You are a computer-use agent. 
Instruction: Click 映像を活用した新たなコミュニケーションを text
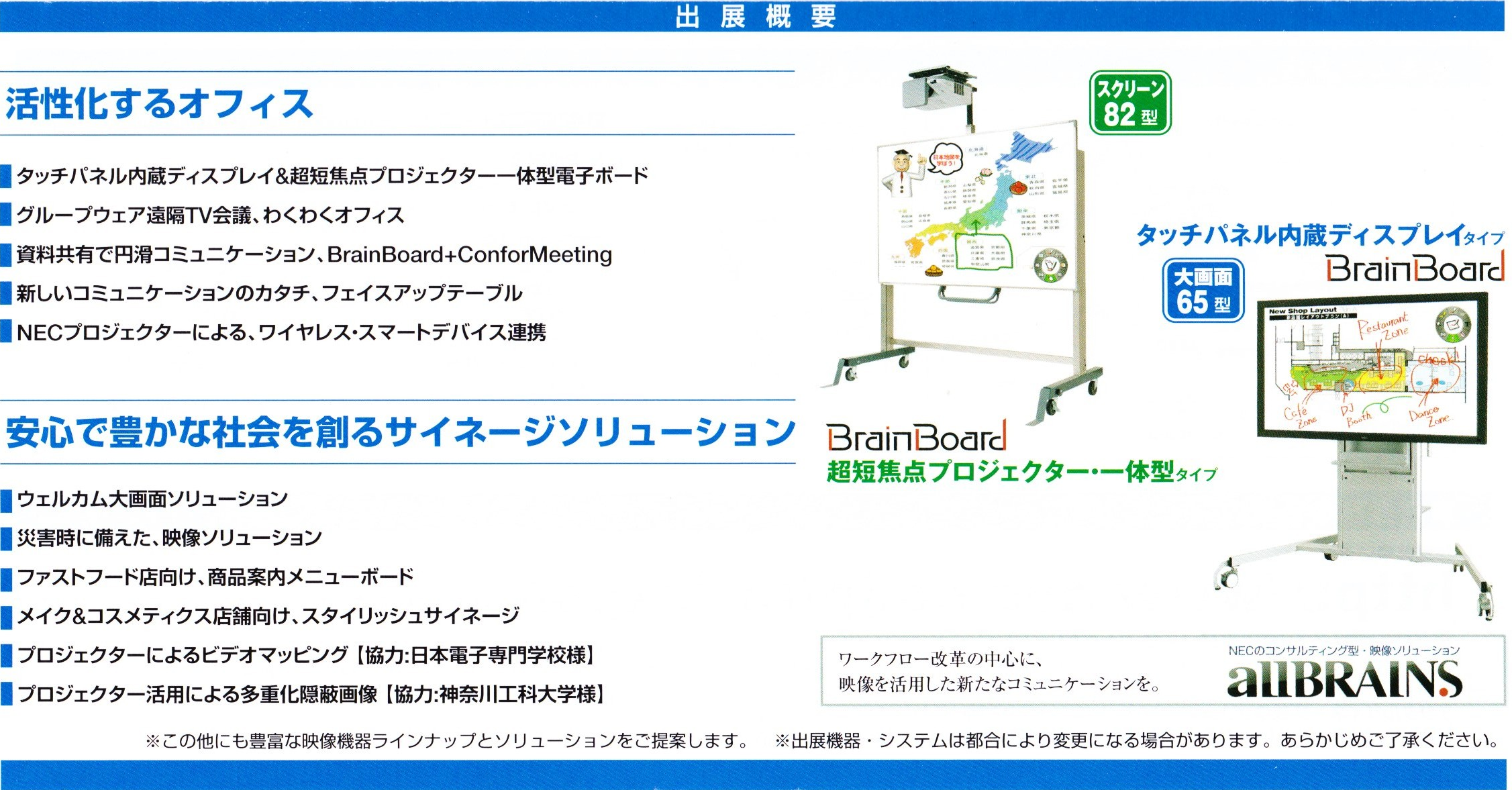tap(999, 684)
